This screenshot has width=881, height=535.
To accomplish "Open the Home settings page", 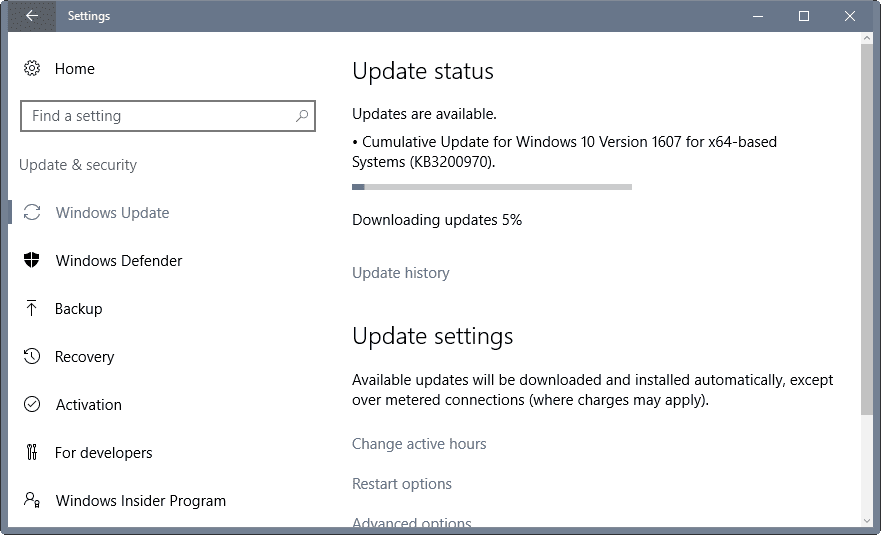I will click(x=75, y=69).
